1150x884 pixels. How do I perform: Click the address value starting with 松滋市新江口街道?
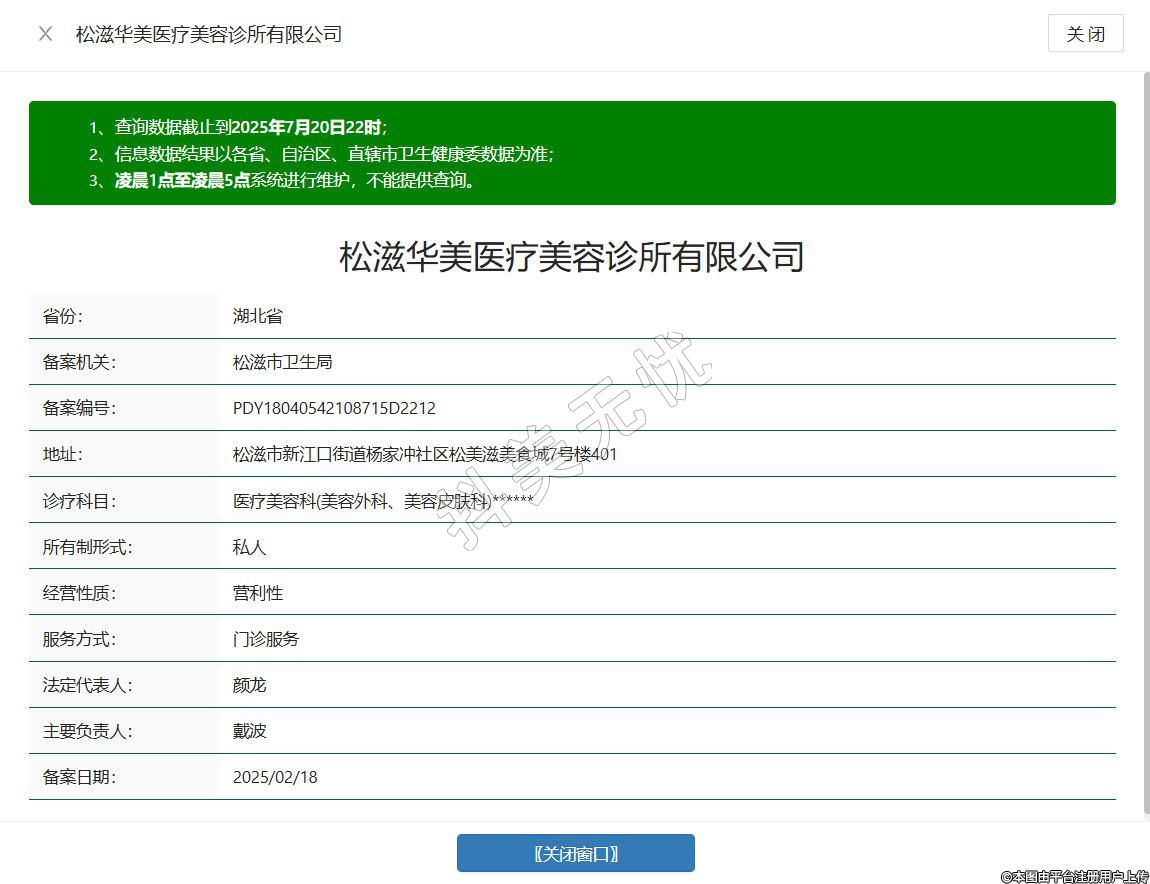point(425,454)
